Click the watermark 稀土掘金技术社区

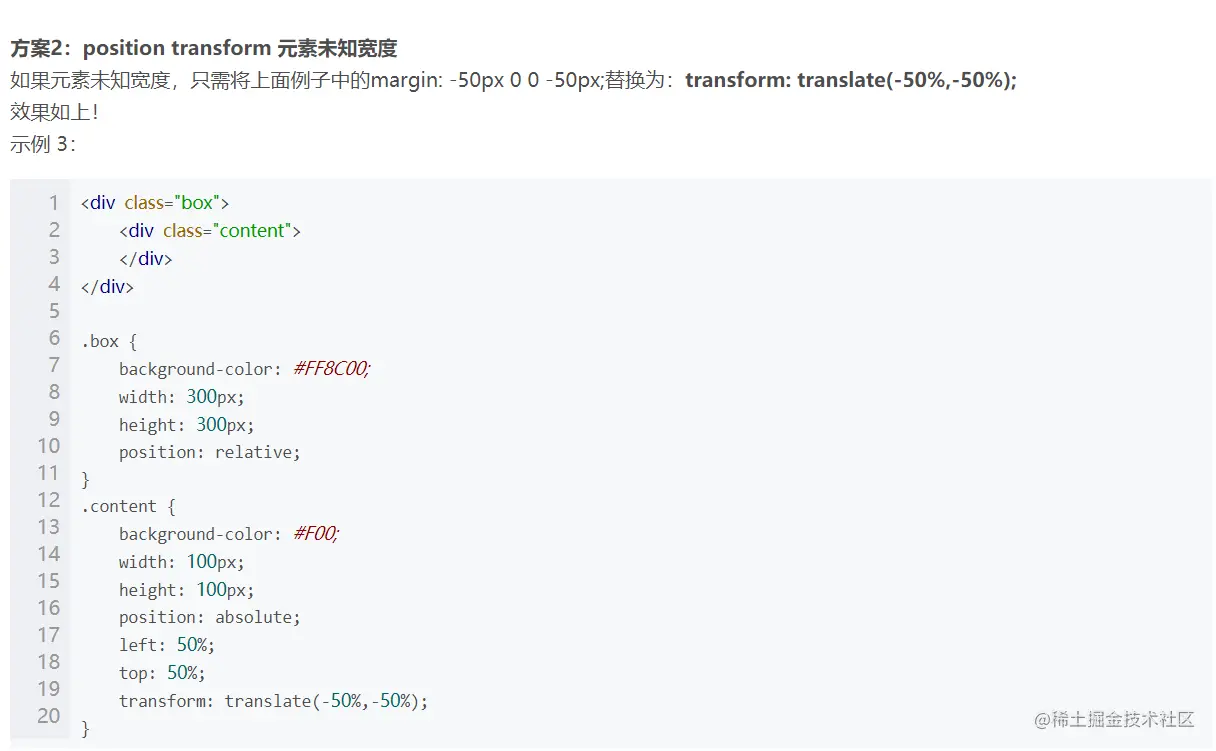[x=1114, y=719]
